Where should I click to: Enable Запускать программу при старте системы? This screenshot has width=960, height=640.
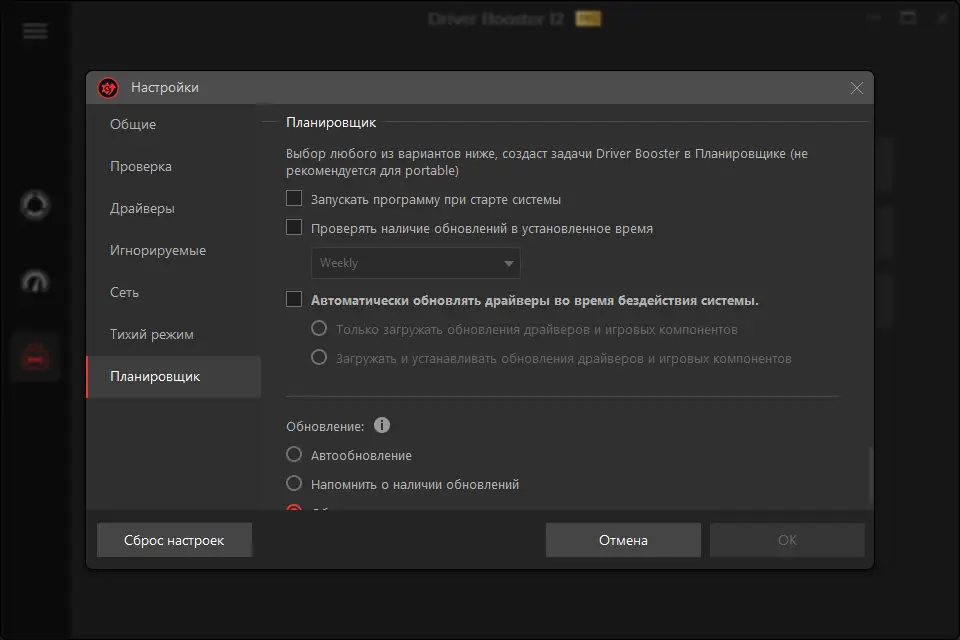point(294,198)
